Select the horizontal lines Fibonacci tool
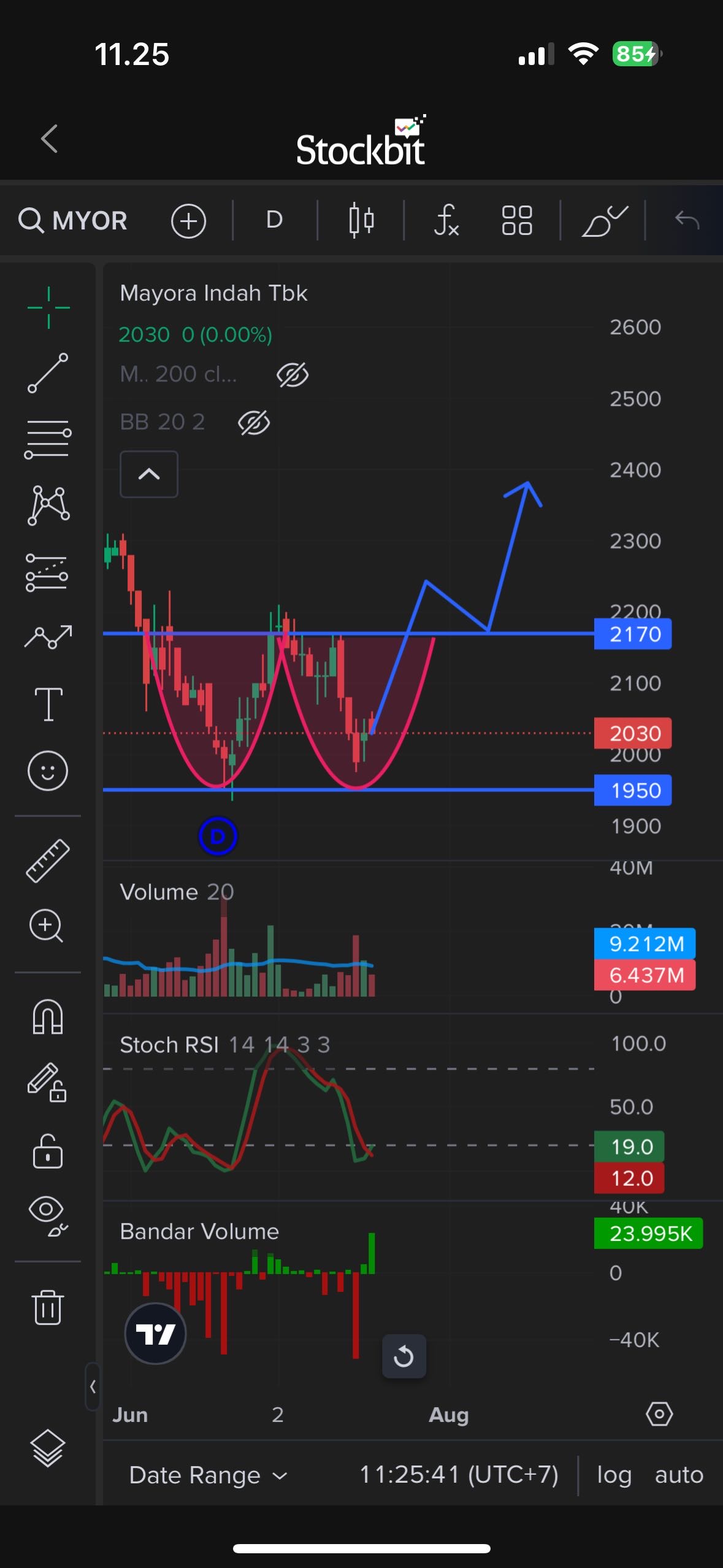 [x=48, y=439]
